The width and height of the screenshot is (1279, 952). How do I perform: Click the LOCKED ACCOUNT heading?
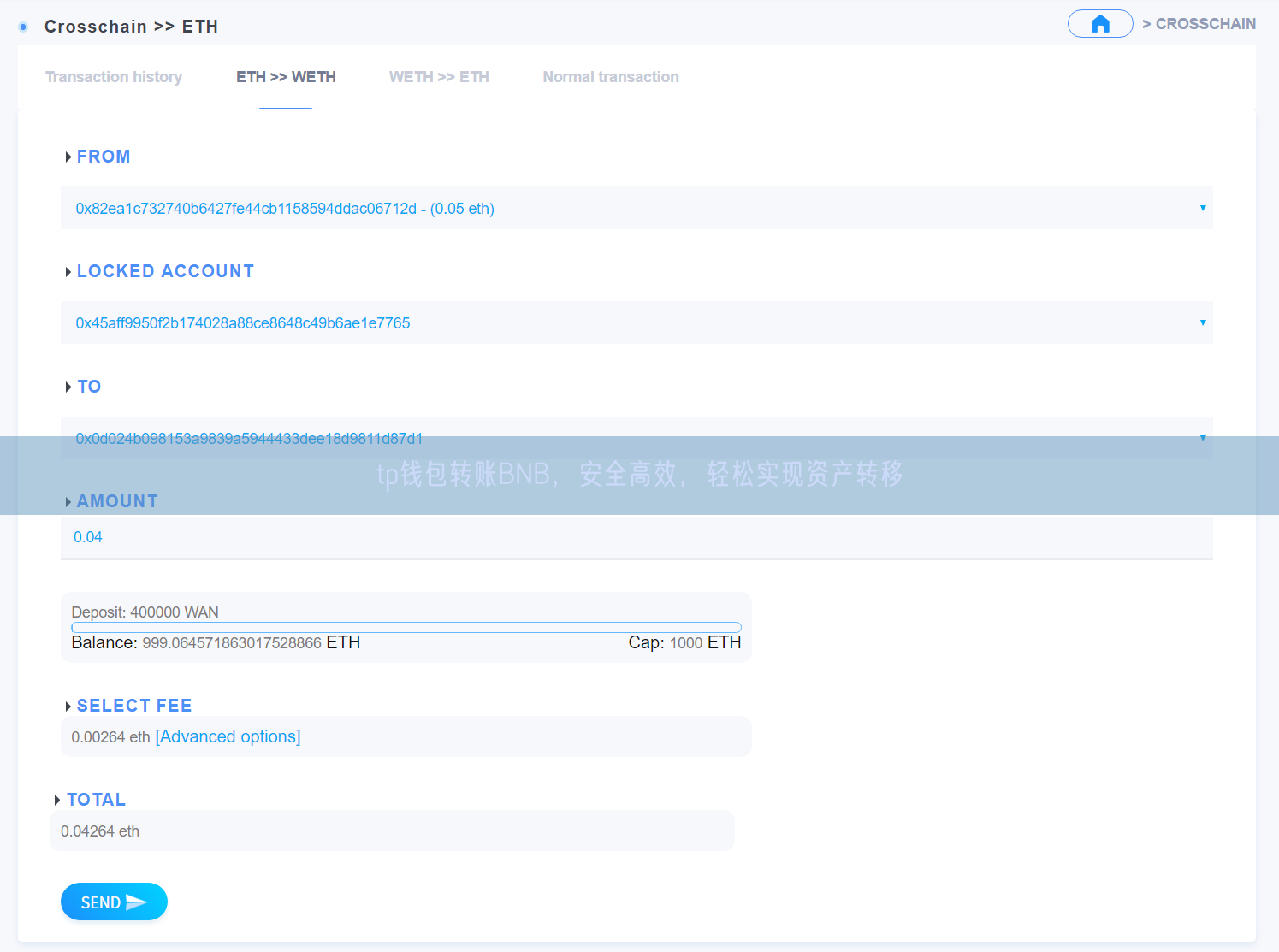[165, 271]
